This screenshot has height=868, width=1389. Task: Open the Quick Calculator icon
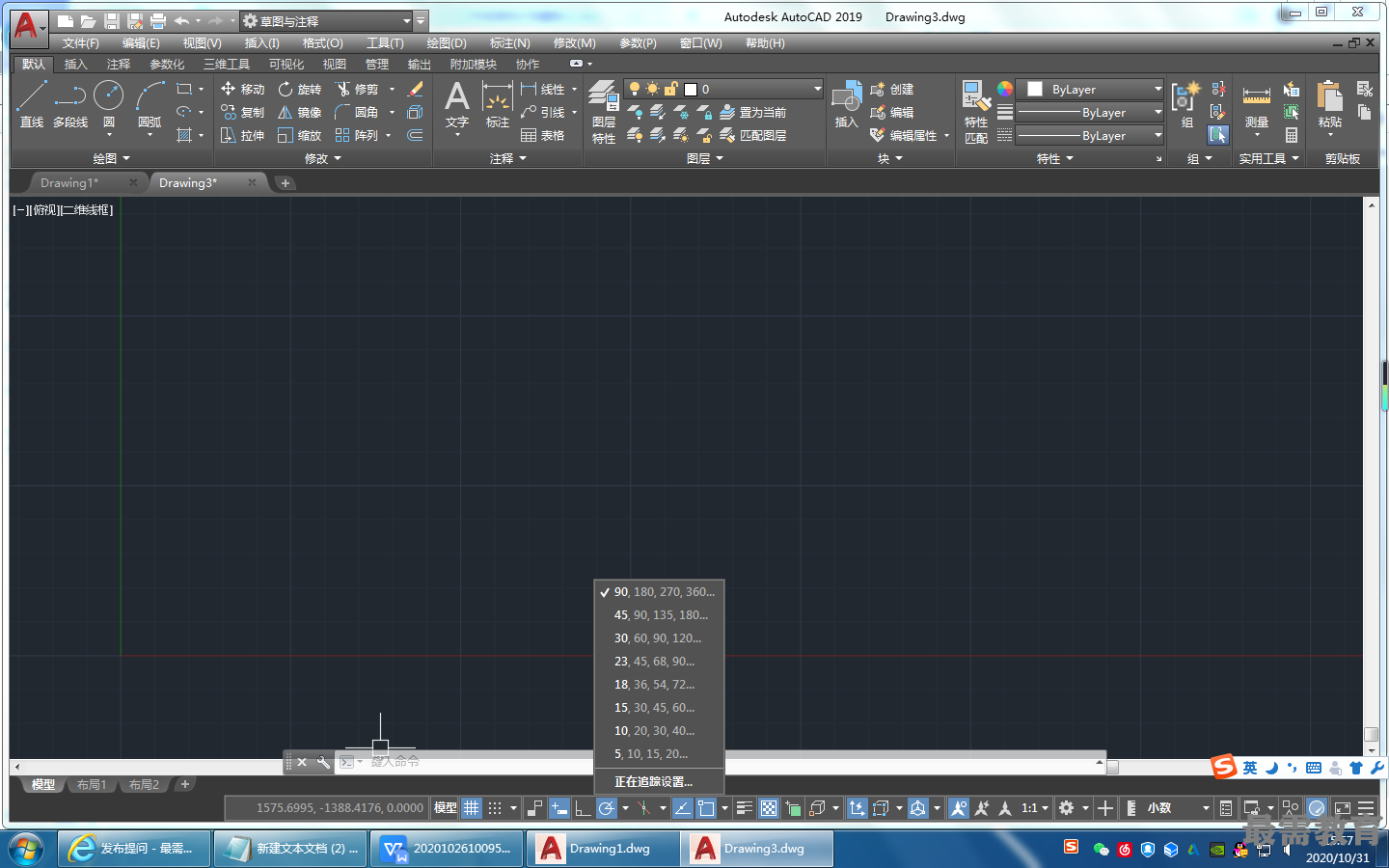coord(1291,136)
